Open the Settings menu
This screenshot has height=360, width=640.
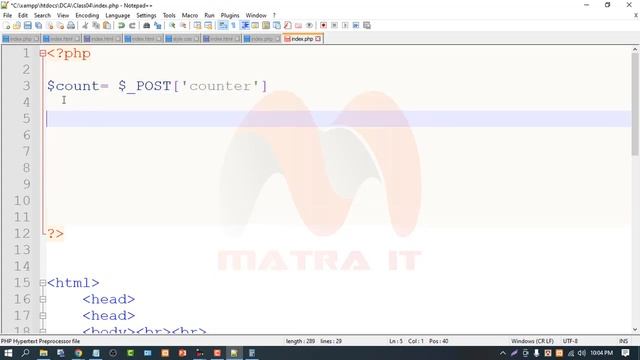coord(146,15)
